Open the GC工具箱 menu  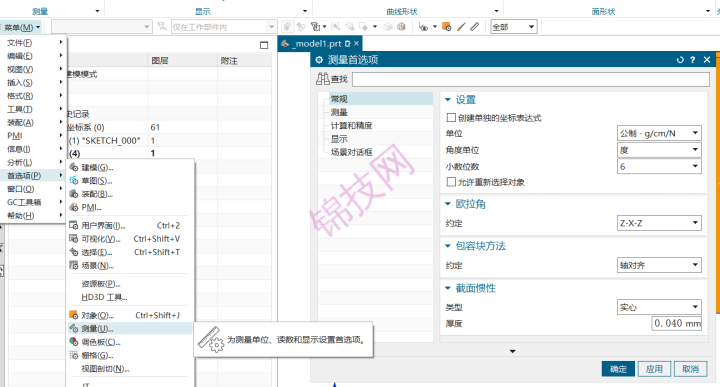(x=34, y=202)
